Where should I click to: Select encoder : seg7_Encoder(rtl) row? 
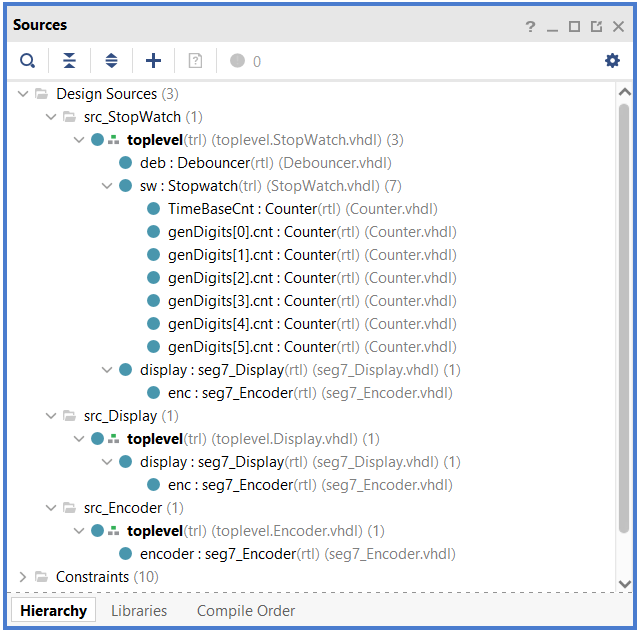(x=298, y=554)
